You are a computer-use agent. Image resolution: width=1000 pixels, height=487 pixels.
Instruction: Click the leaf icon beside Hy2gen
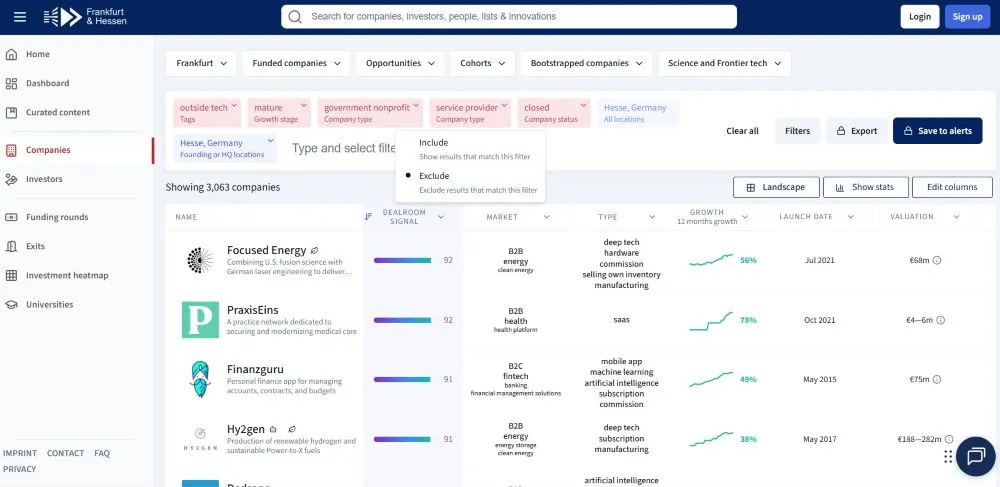pyautogui.click(x=292, y=430)
